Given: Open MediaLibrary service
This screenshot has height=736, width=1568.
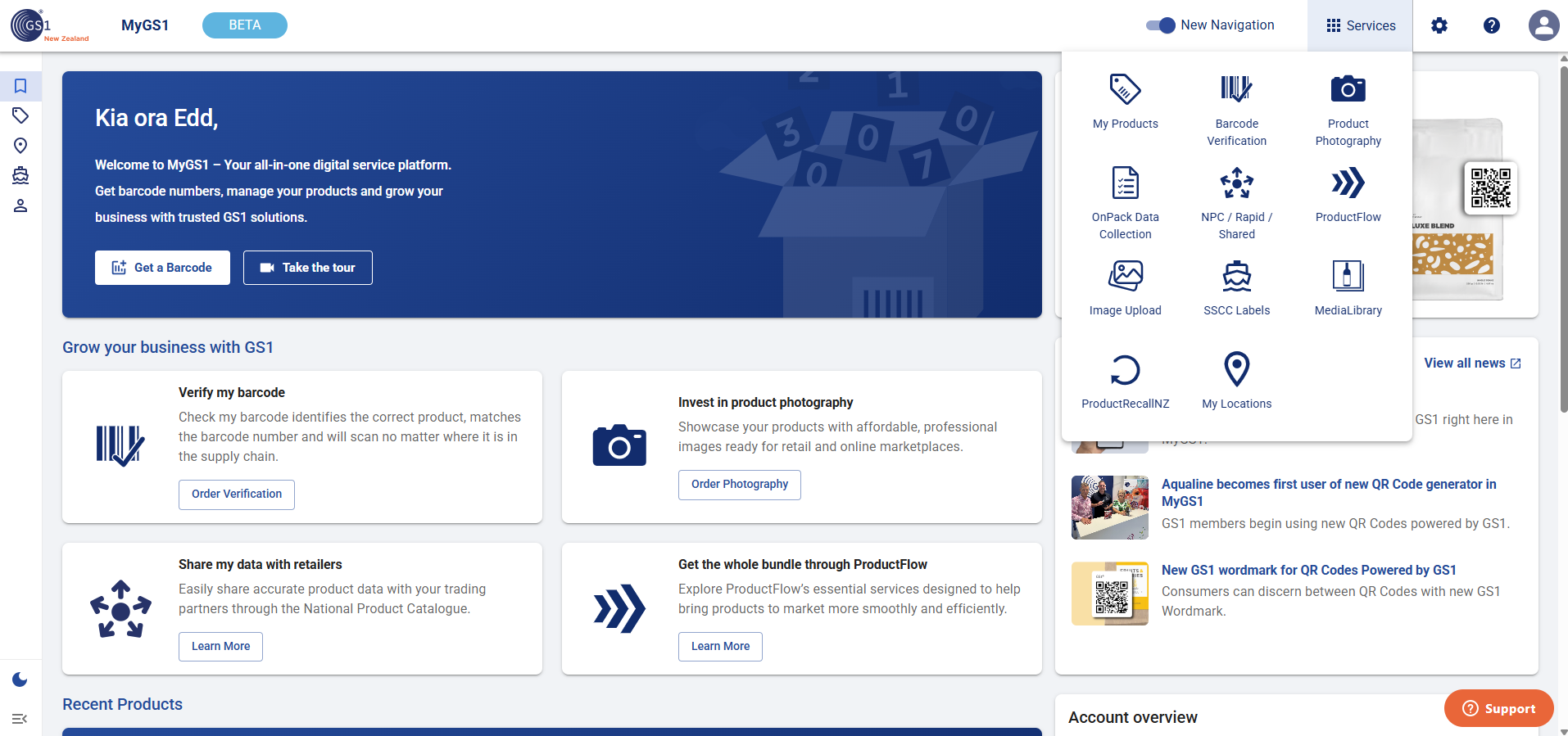Looking at the screenshot, I should tap(1348, 289).
